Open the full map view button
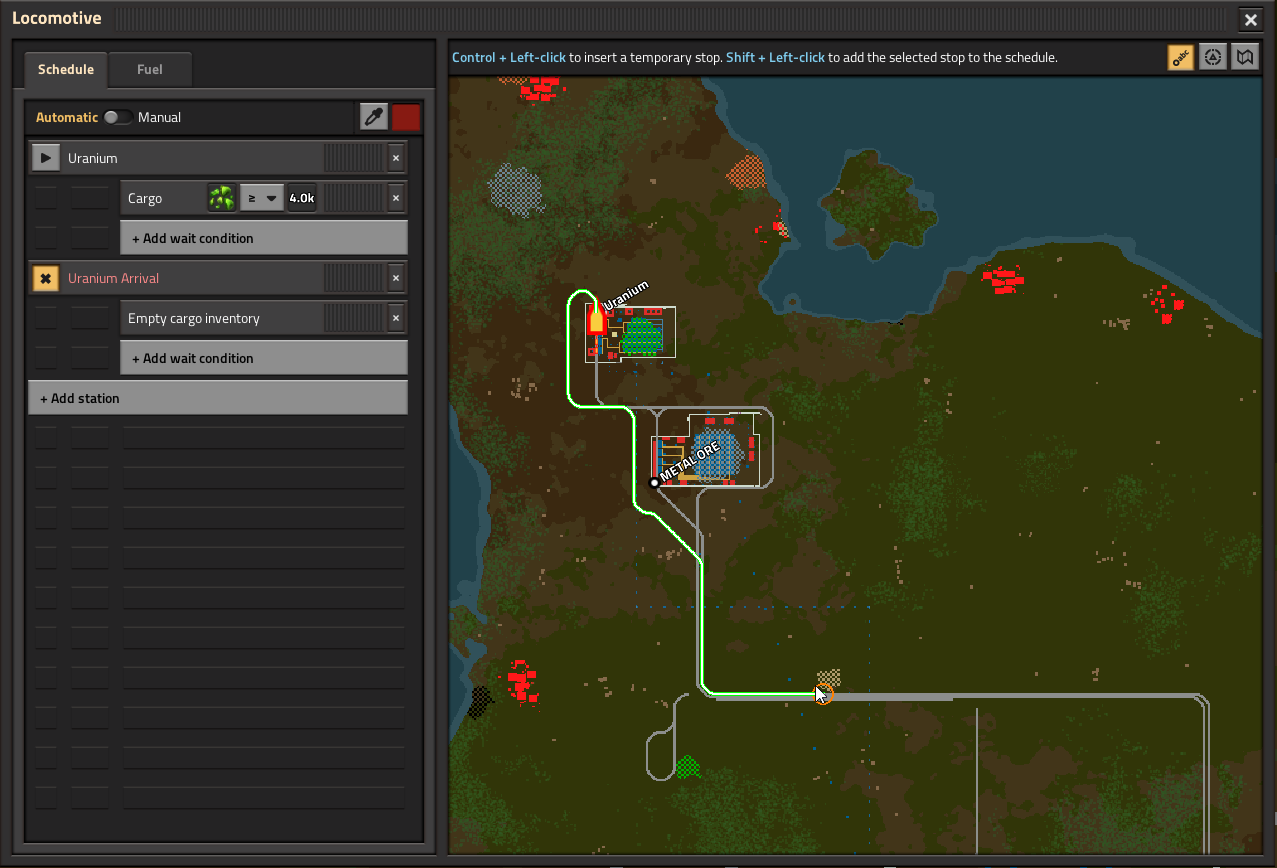 (x=1244, y=57)
